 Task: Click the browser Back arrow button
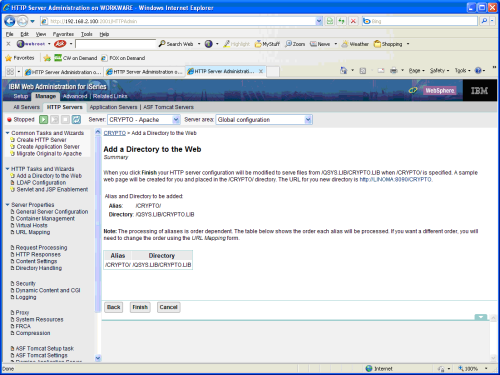pos(10,21)
